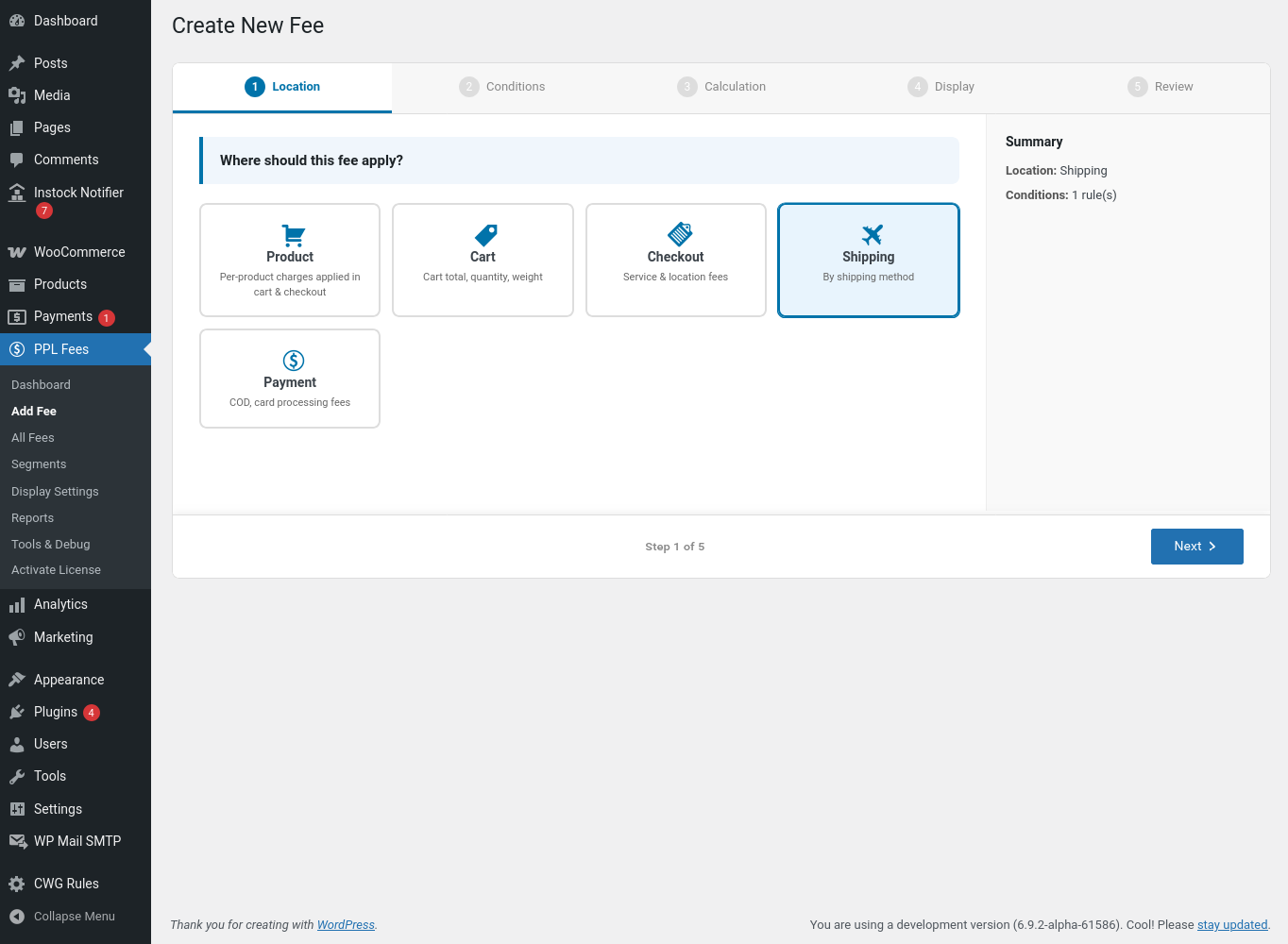Open the stay updated link
Viewport: 1288px width, 944px height.
tap(1231, 925)
